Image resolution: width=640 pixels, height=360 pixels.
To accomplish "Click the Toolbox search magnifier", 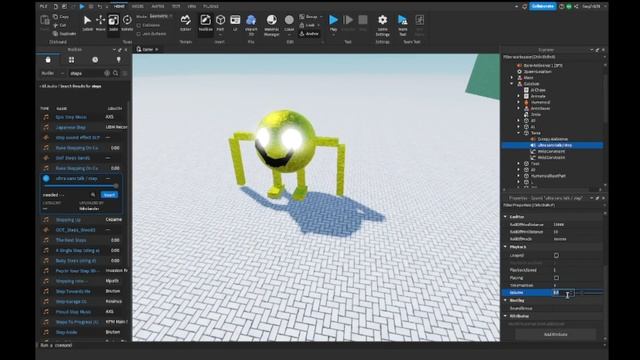I will [x=116, y=73].
